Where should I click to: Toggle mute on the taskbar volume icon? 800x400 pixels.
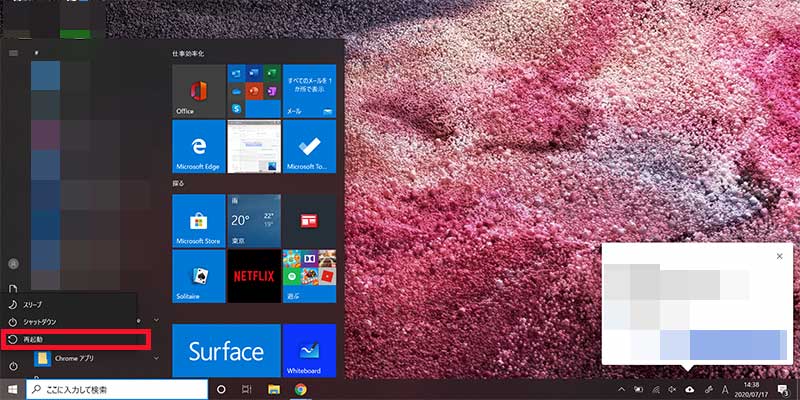tap(671, 389)
